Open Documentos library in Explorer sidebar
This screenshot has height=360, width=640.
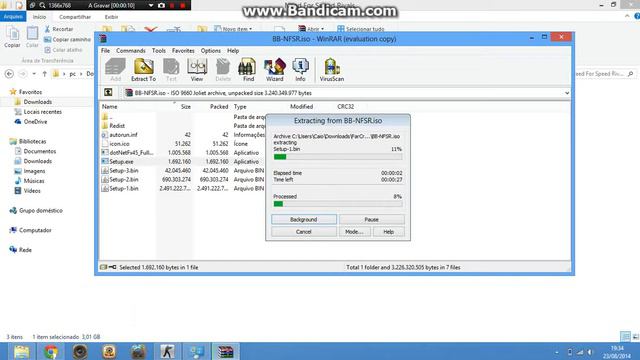(40, 151)
